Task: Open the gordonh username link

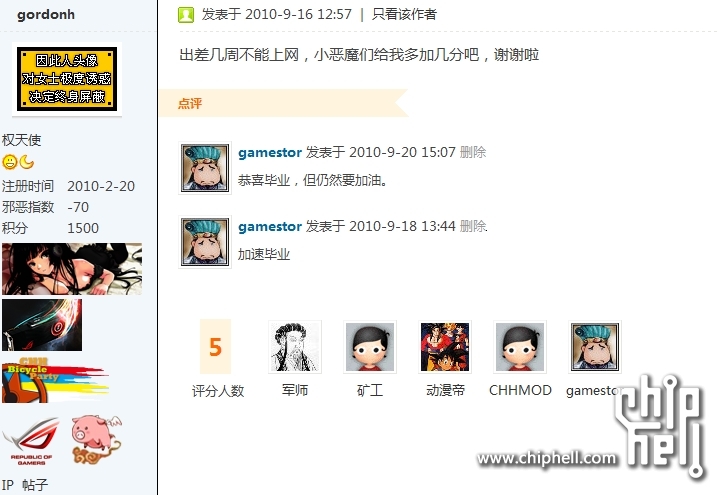Action: 46,15
